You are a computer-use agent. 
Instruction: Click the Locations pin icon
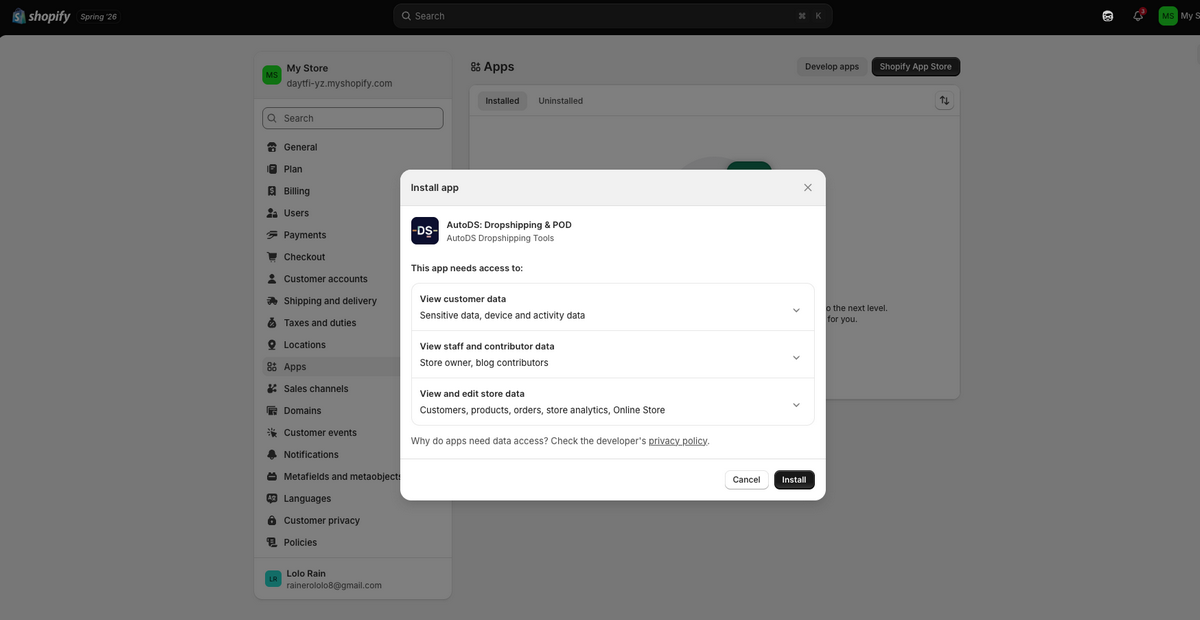coord(272,345)
